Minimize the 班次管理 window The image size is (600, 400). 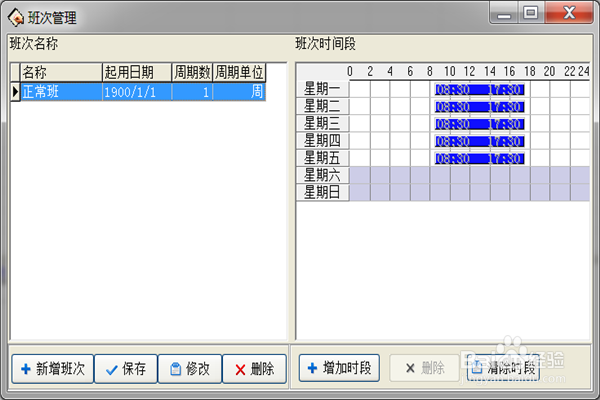pyautogui.click(x=504, y=13)
